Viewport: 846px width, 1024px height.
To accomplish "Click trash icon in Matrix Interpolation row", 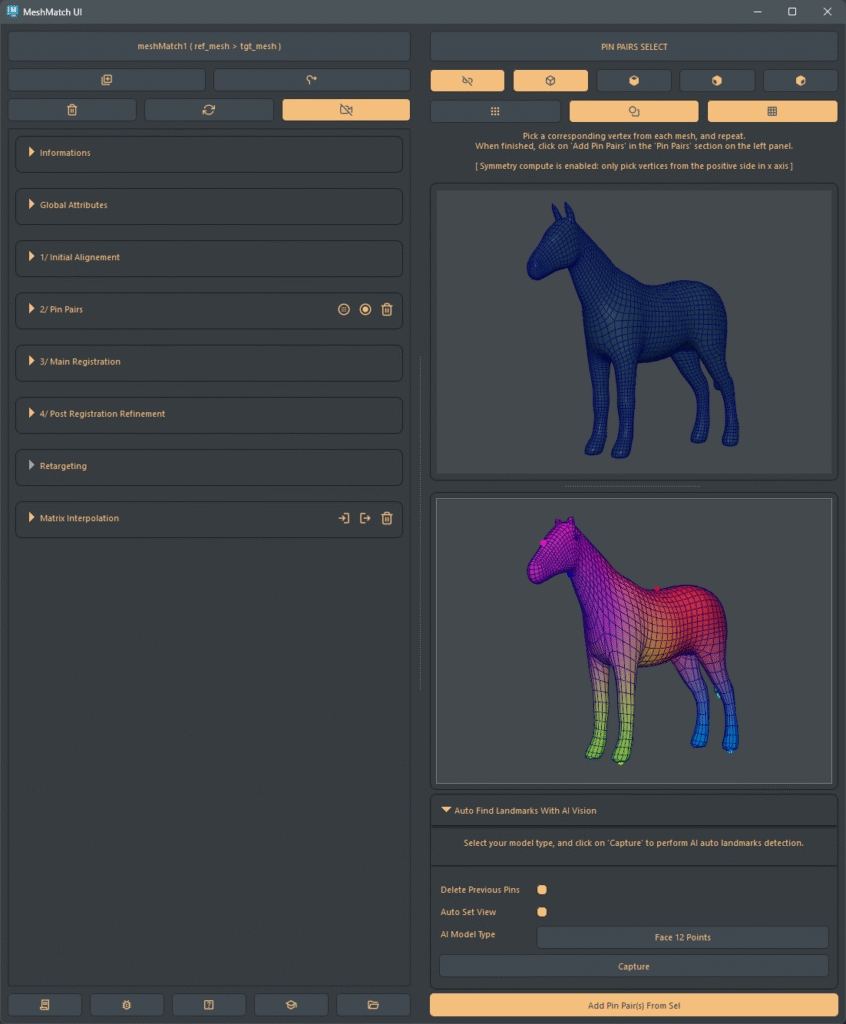I will [387, 518].
